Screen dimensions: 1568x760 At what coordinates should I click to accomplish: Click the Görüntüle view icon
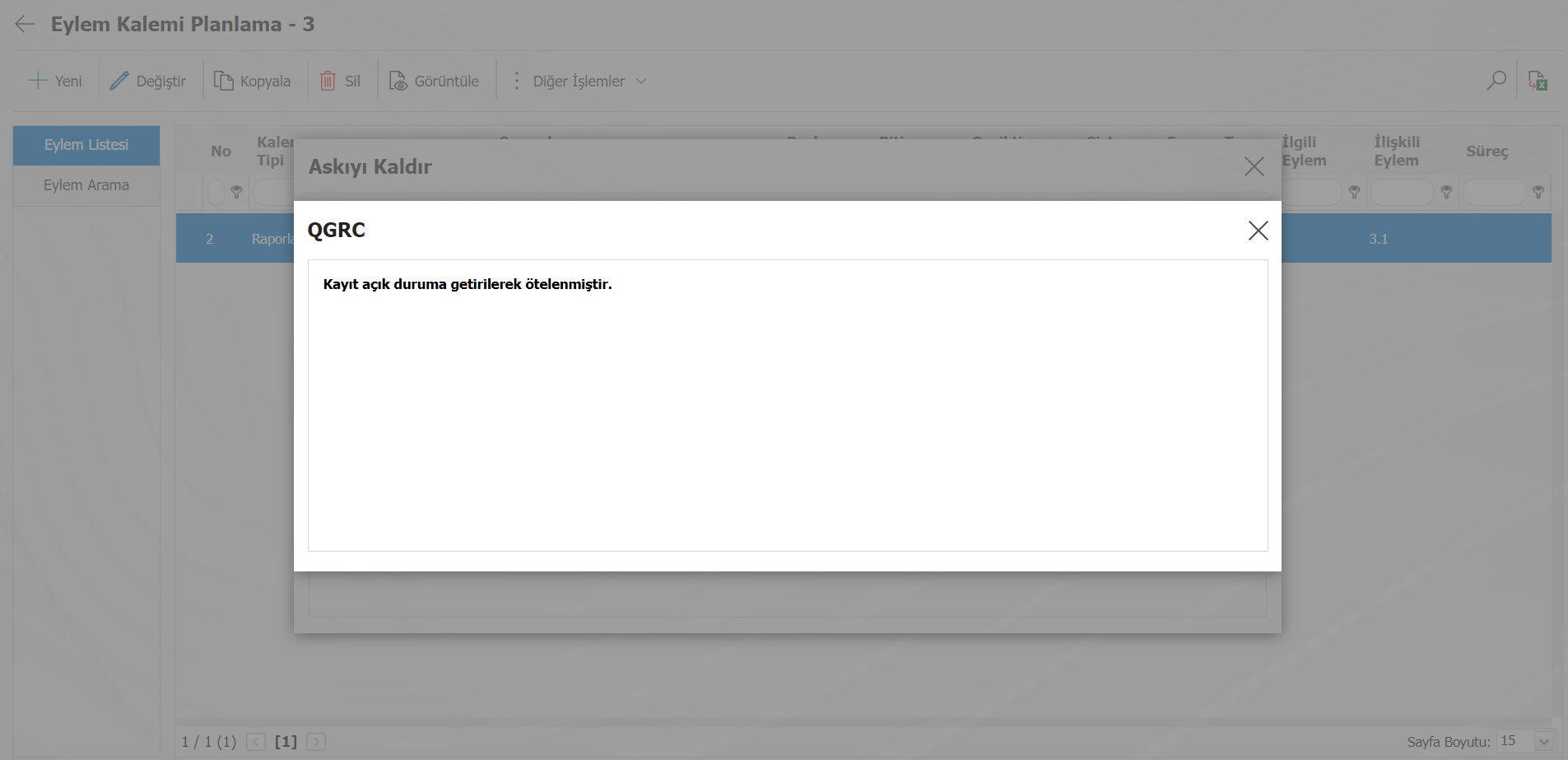(398, 81)
